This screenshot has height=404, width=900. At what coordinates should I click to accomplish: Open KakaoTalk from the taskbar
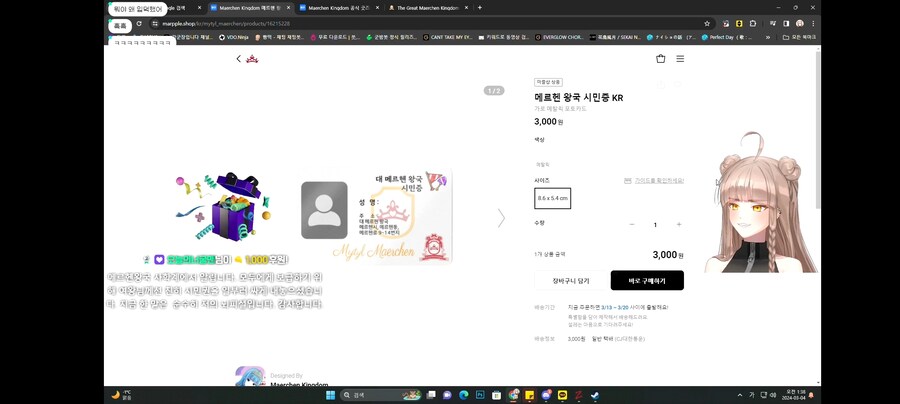tap(562, 395)
